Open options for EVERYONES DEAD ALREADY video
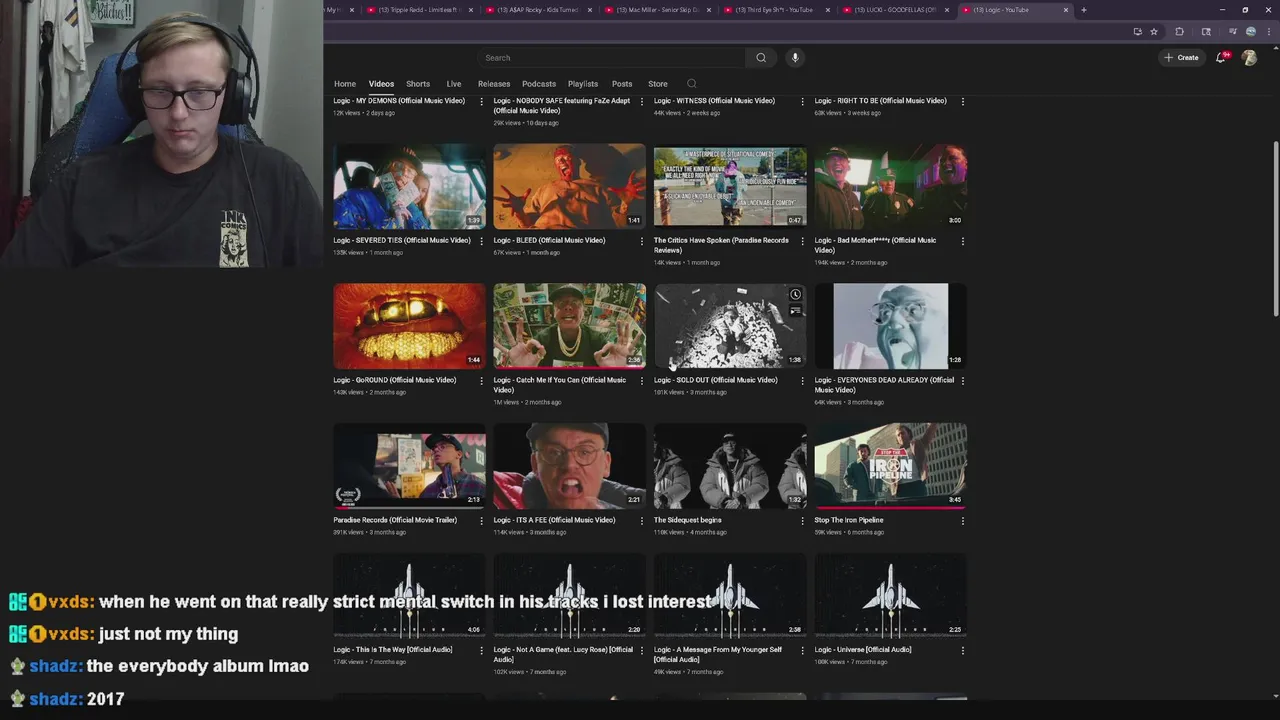This screenshot has width=1280, height=720. pos(963,381)
